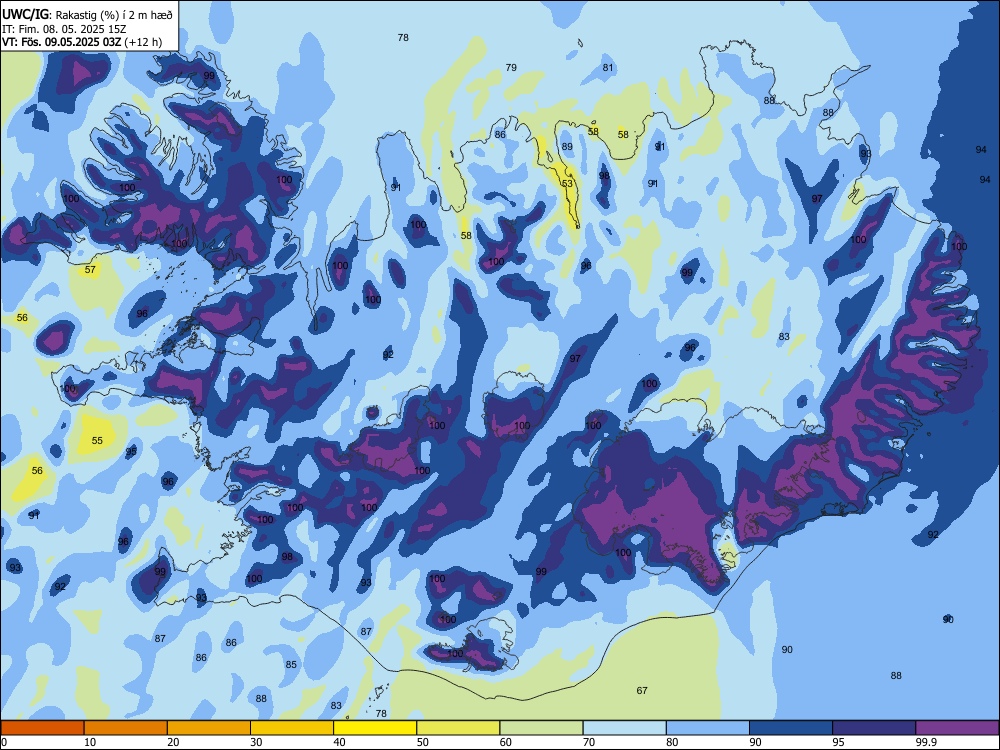Click the dark orange 0–10 legend swatch

click(x=42, y=728)
